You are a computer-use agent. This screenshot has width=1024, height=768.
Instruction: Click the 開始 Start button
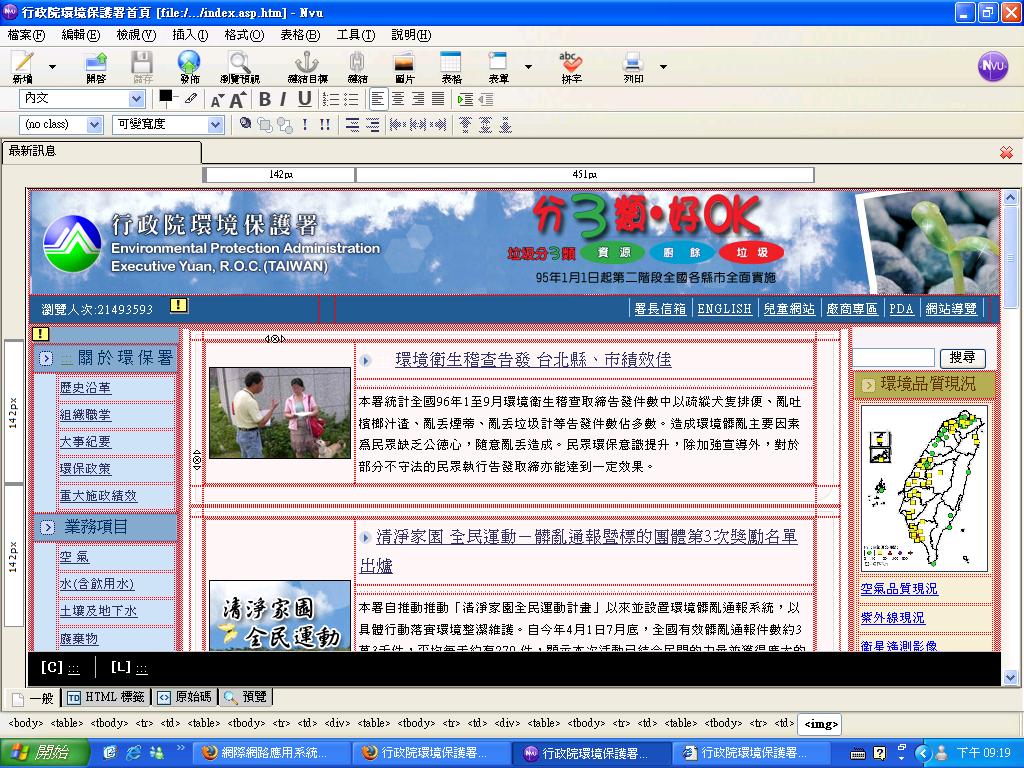[x=44, y=753]
